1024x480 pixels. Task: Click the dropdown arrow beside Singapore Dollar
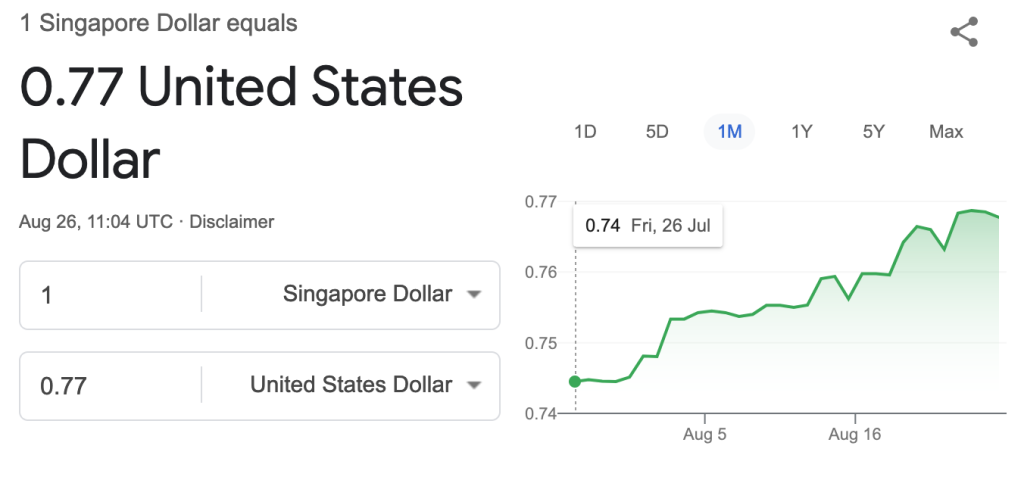pos(475,295)
